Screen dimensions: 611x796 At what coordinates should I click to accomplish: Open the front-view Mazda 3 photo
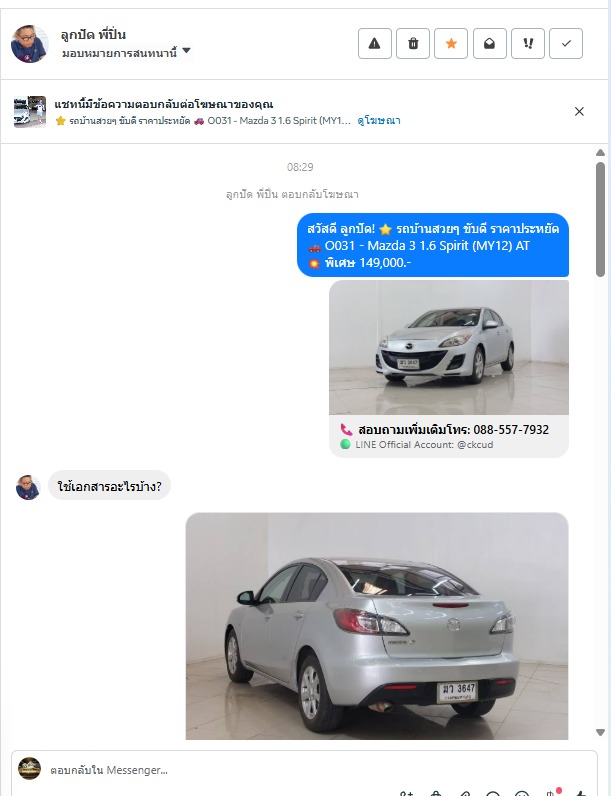tap(449, 348)
